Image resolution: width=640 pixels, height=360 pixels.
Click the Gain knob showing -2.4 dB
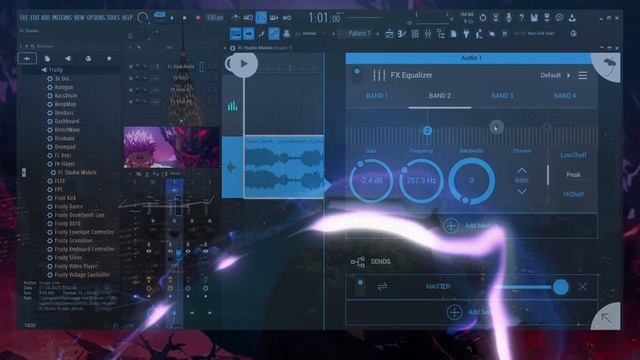(371, 180)
